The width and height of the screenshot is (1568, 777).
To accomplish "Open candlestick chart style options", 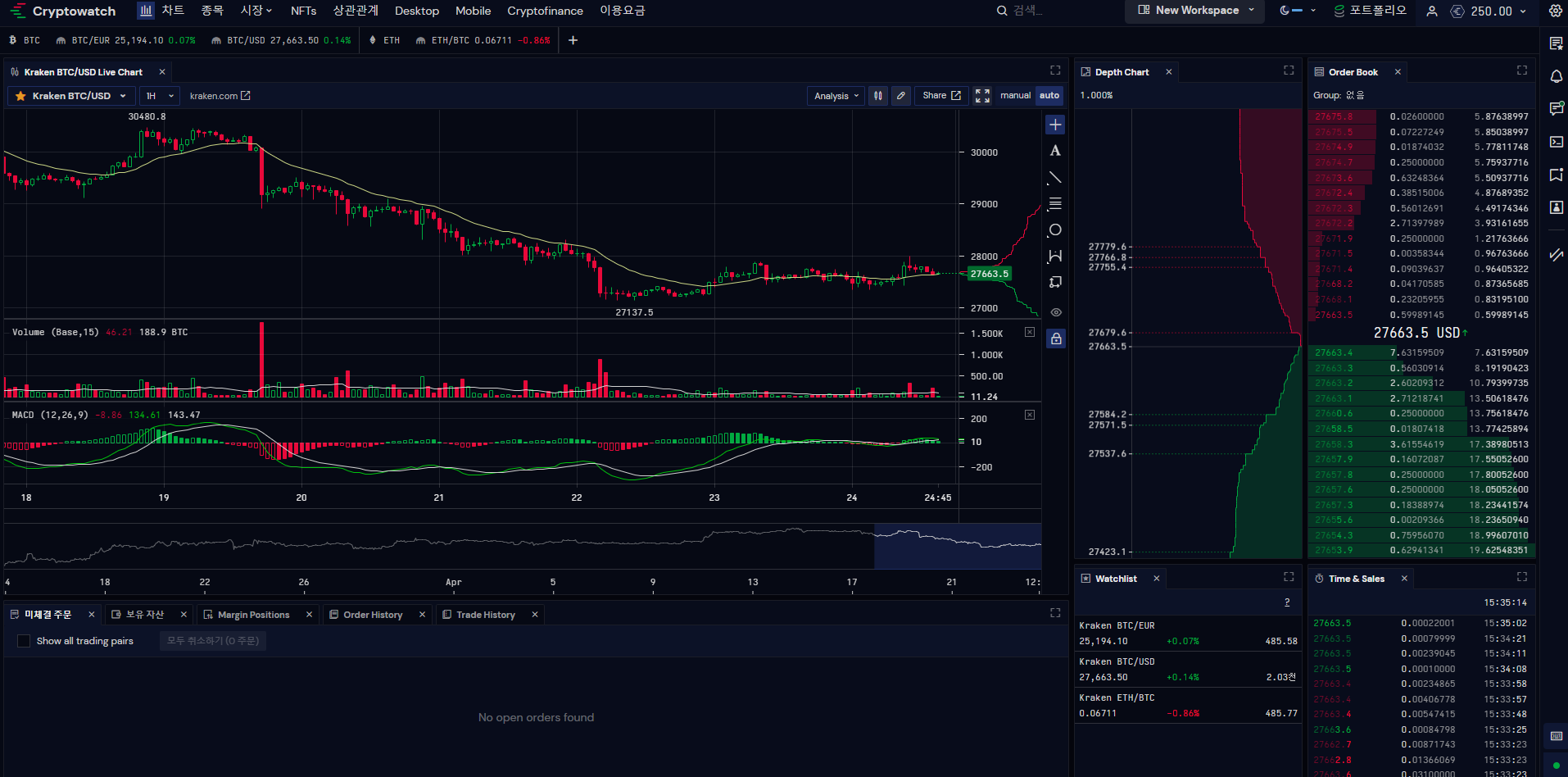I will (x=878, y=96).
